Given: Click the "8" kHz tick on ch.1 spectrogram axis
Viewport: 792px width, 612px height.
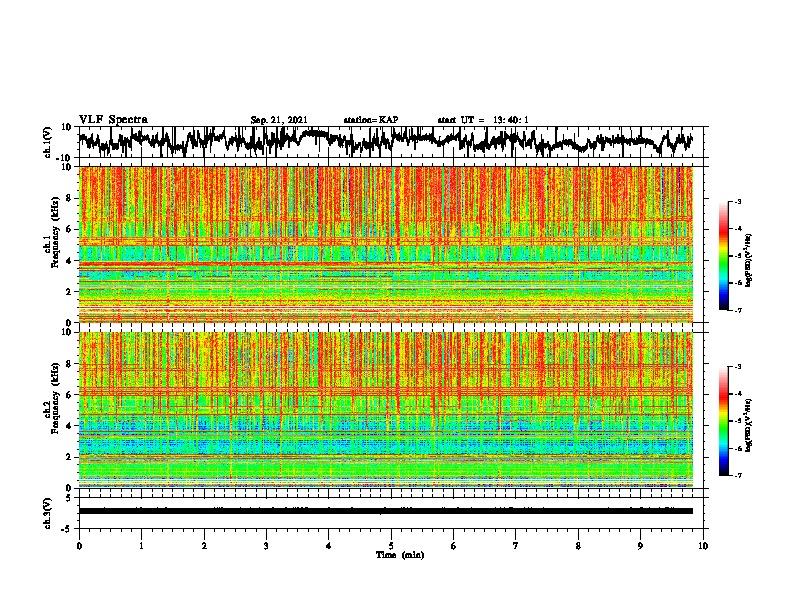Looking at the screenshot, I should tap(69, 198).
